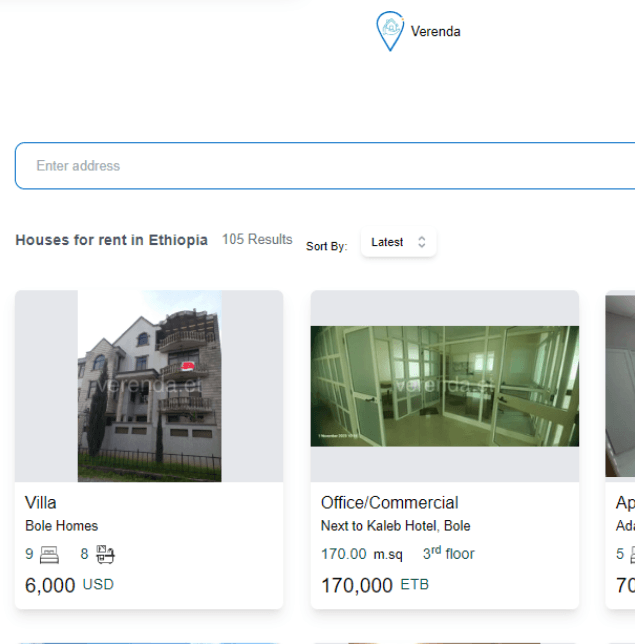Click the Bole Homes location text

click(x=62, y=526)
